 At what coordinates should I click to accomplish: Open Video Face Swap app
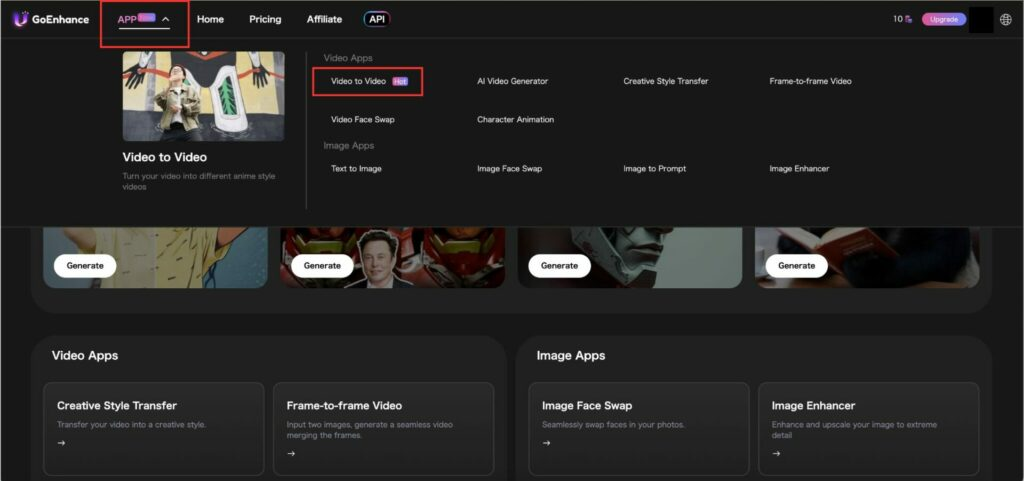click(x=362, y=119)
